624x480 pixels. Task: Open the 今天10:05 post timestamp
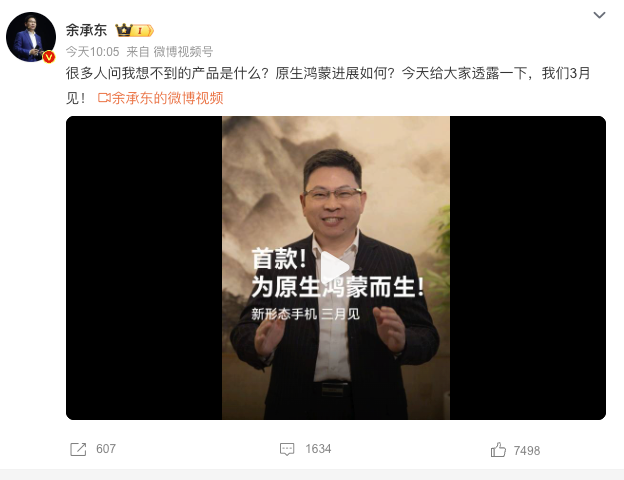click(x=92, y=52)
